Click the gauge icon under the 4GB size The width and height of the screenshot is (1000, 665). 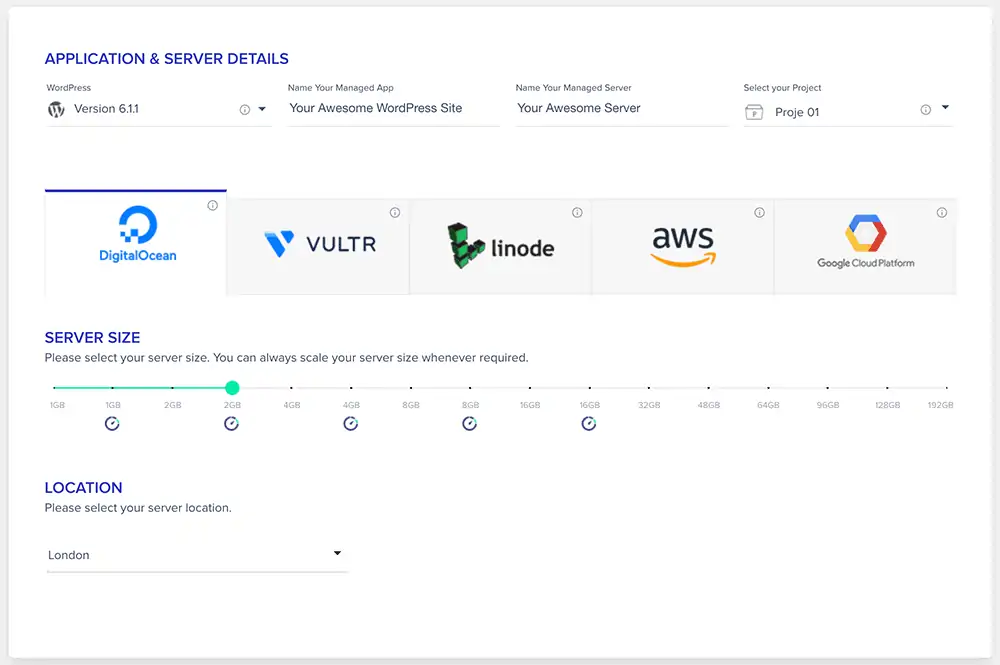351,423
